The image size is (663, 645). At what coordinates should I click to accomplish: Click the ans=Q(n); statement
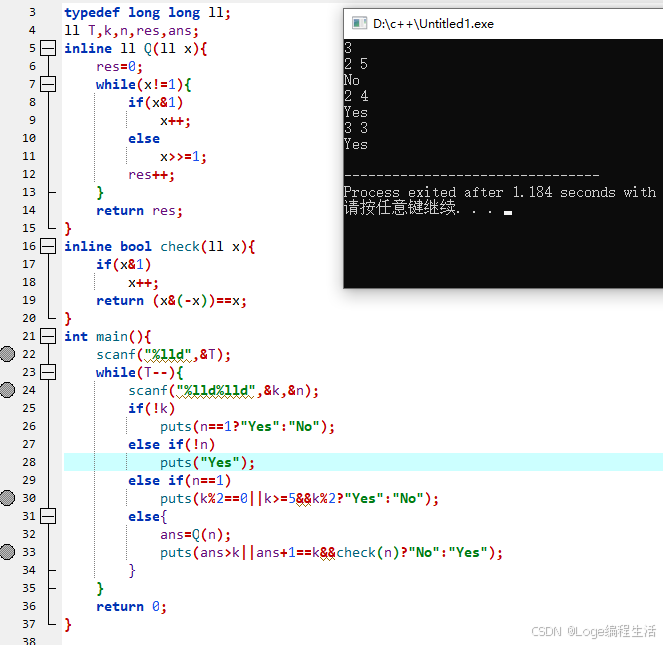(x=195, y=535)
